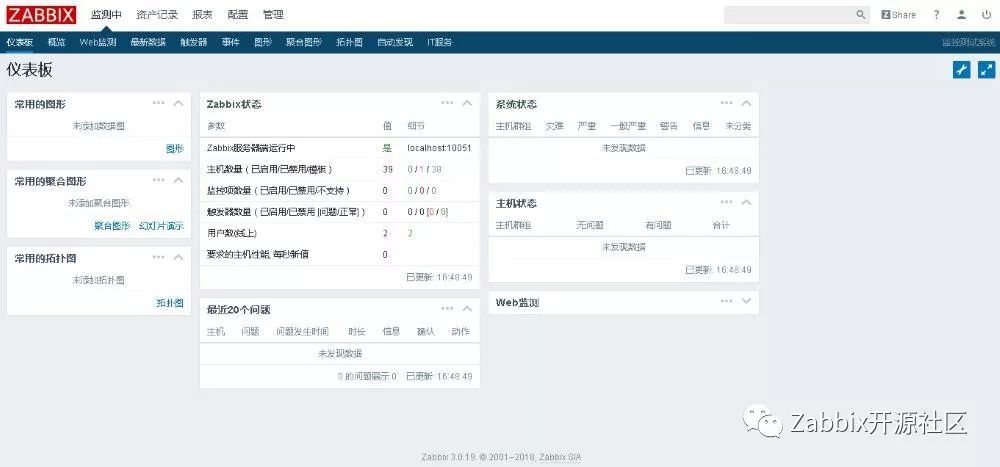Open the 监测中 main menu
1000x467 pixels.
pyautogui.click(x=106, y=15)
